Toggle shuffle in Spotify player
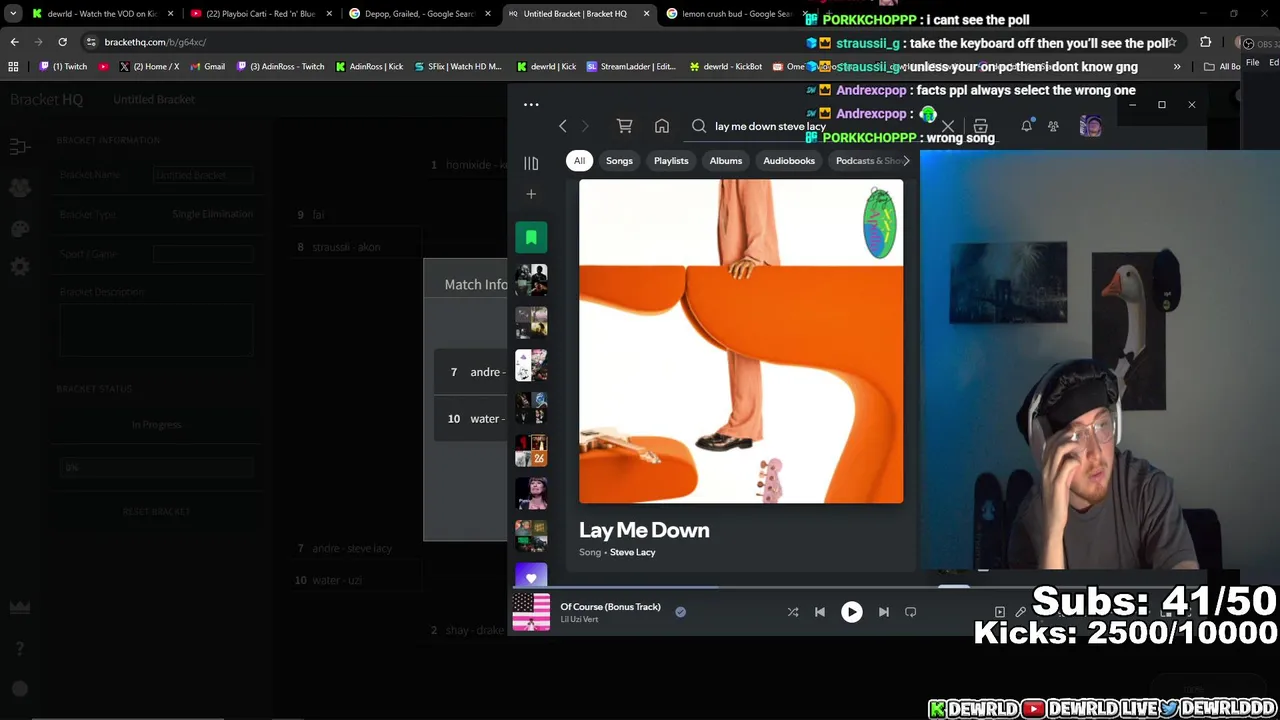The height and width of the screenshot is (720, 1280). click(x=793, y=612)
